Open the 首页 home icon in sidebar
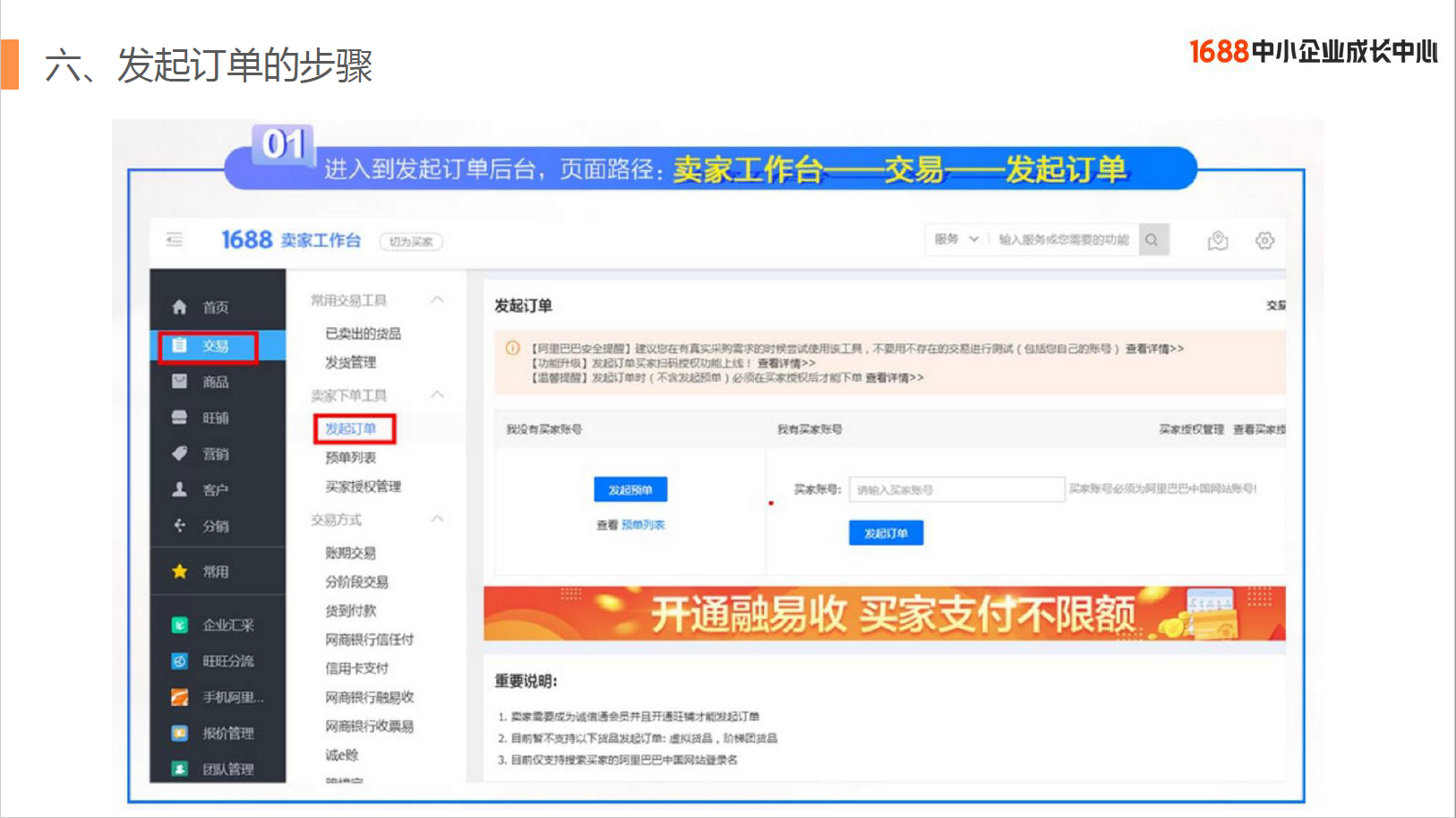This screenshot has width=1456, height=818. [180, 307]
